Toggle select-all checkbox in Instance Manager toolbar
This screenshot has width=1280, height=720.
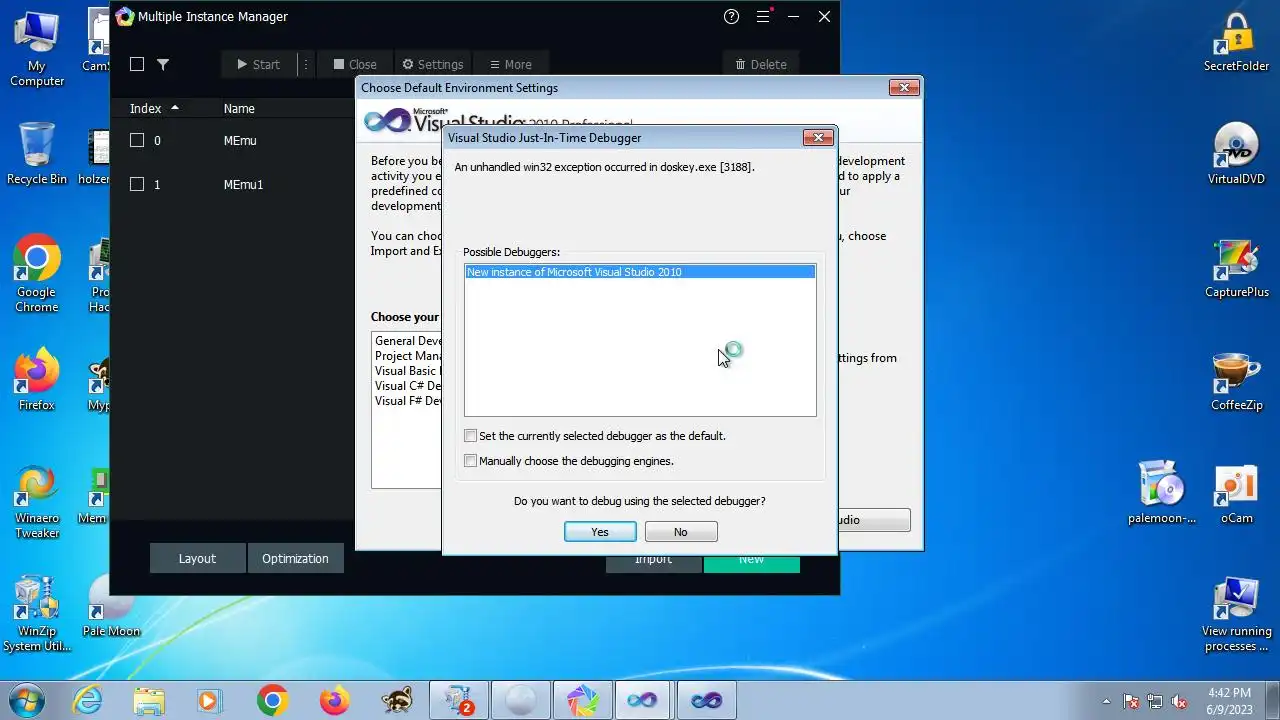(x=137, y=64)
